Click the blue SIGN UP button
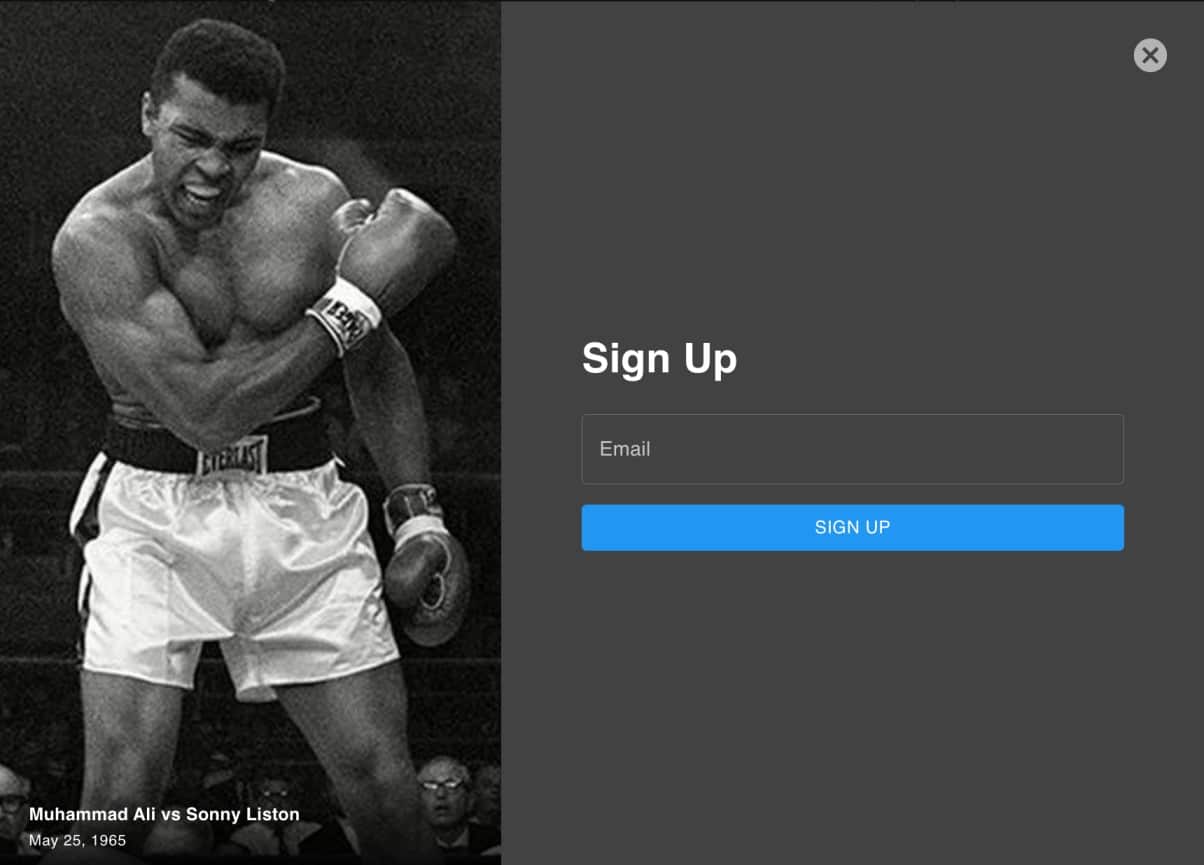1204x865 pixels. [852, 527]
